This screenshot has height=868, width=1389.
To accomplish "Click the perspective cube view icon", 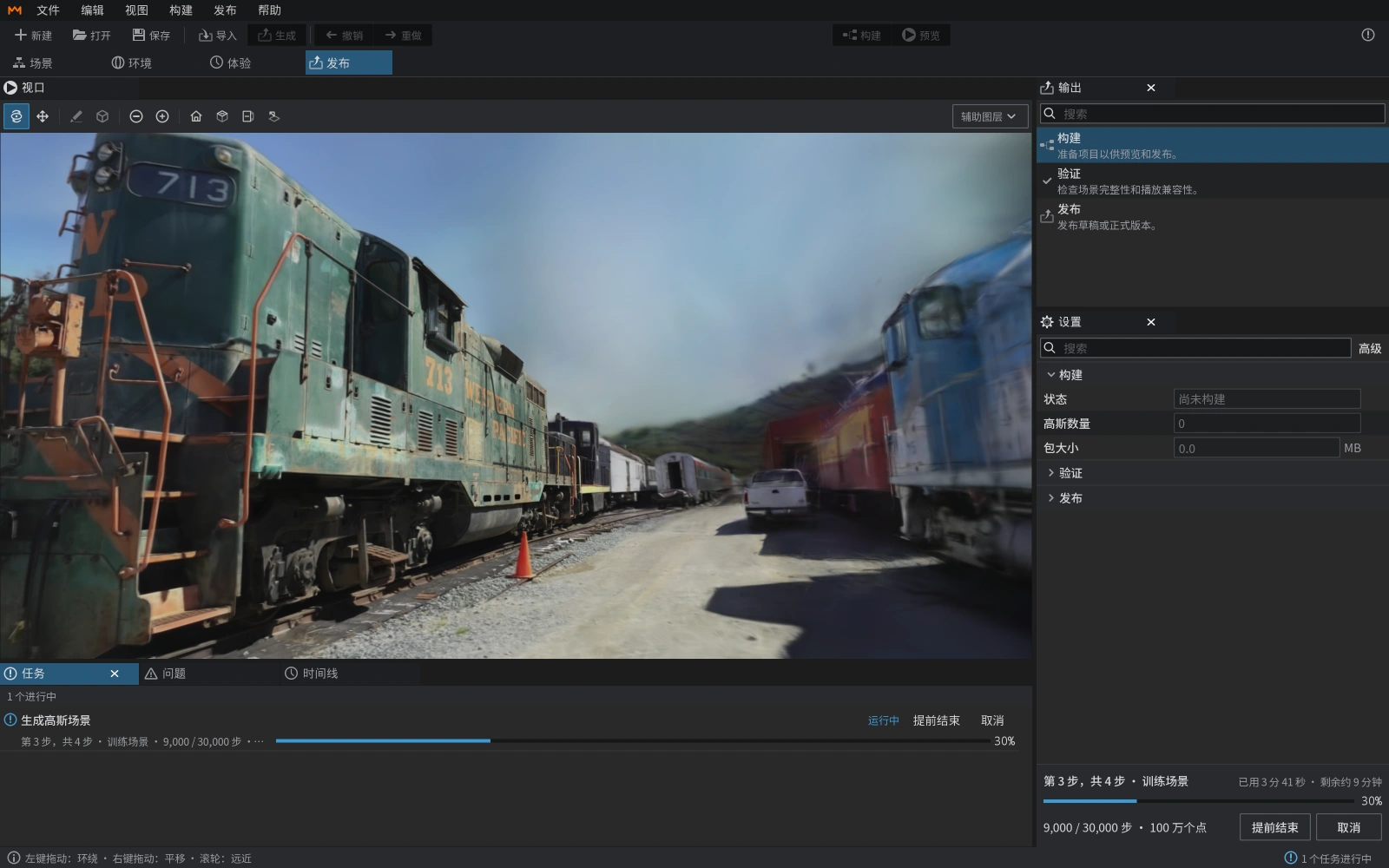I will (222, 116).
